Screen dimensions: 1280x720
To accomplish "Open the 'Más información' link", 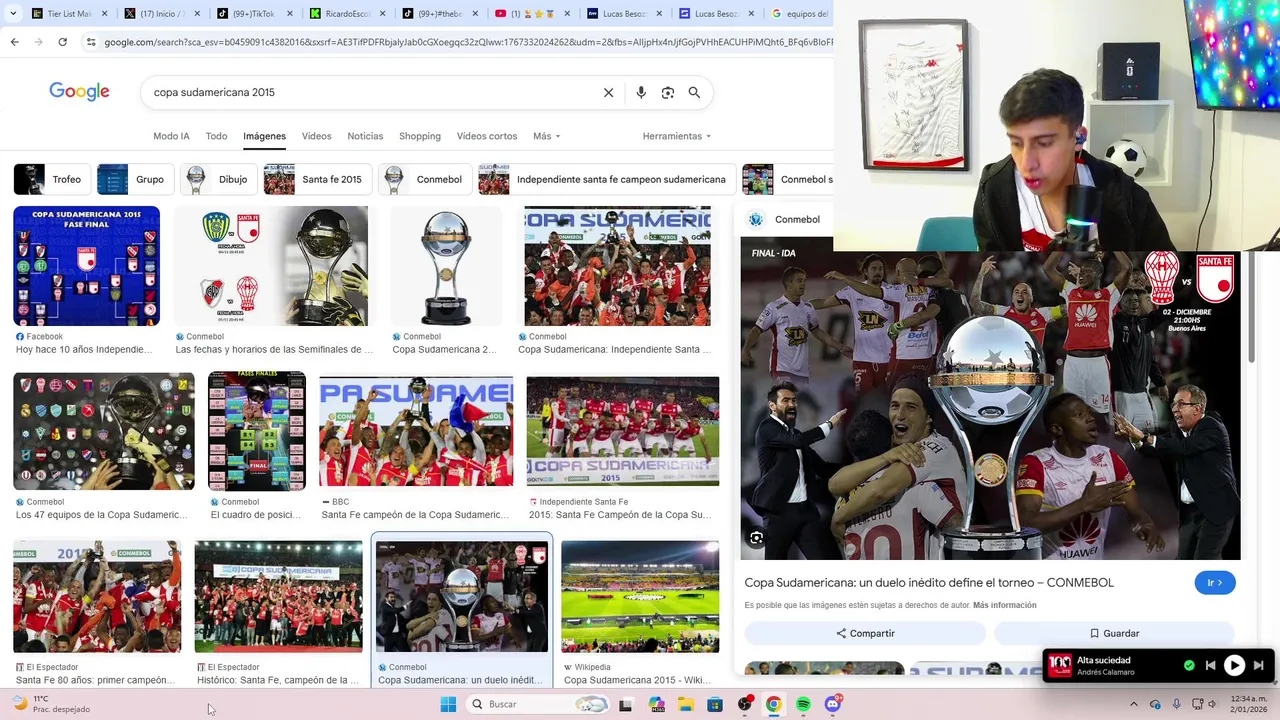I will tap(1004, 605).
